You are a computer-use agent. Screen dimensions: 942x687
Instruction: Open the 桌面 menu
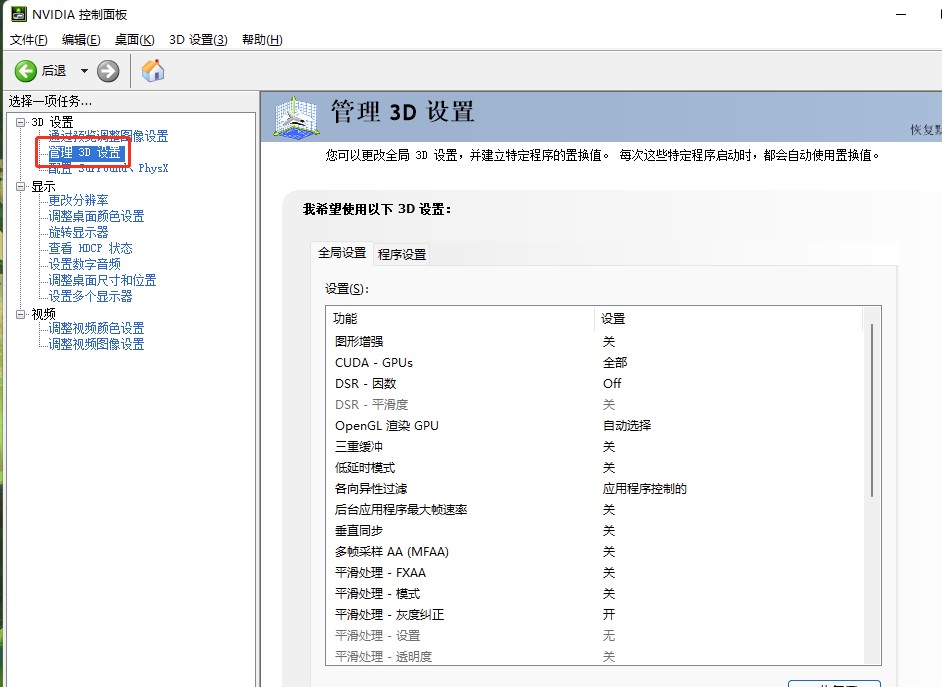(x=134, y=39)
